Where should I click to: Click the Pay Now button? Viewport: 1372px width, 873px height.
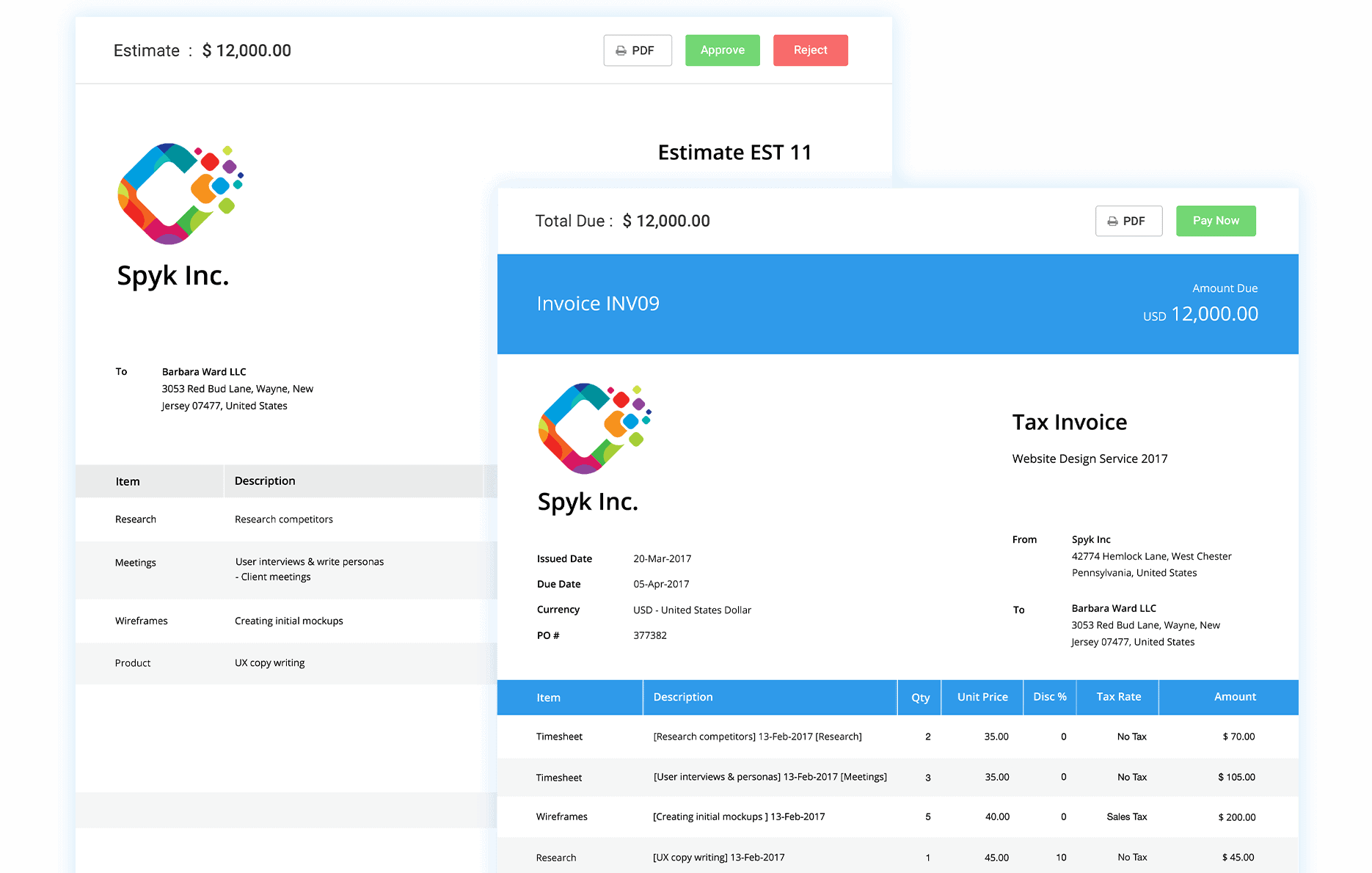pyautogui.click(x=1216, y=221)
